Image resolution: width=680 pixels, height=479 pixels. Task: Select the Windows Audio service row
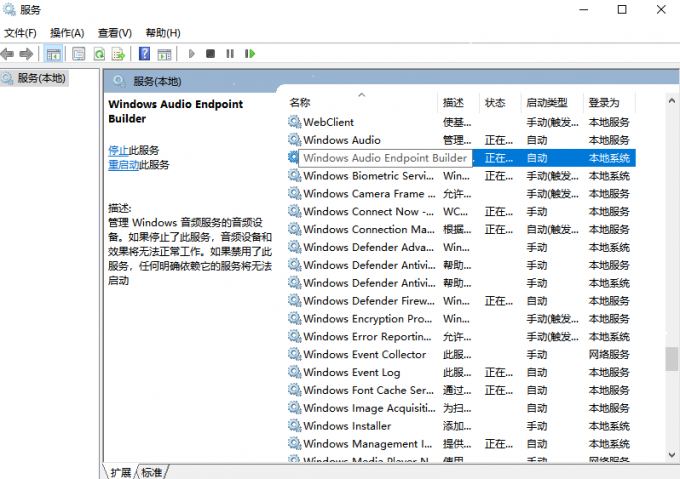click(461, 140)
